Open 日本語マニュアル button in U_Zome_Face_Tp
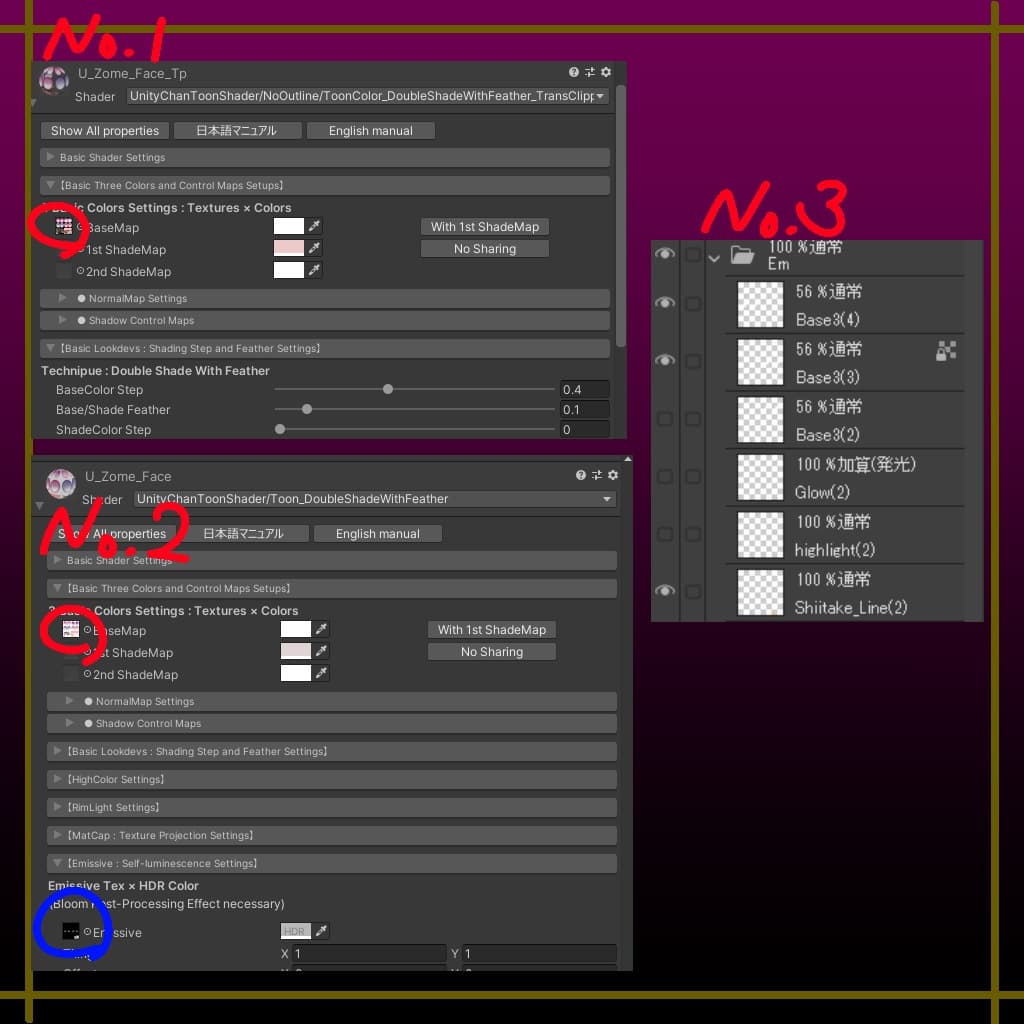The height and width of the screenshot is (1024, 1024). coord(237,131)
